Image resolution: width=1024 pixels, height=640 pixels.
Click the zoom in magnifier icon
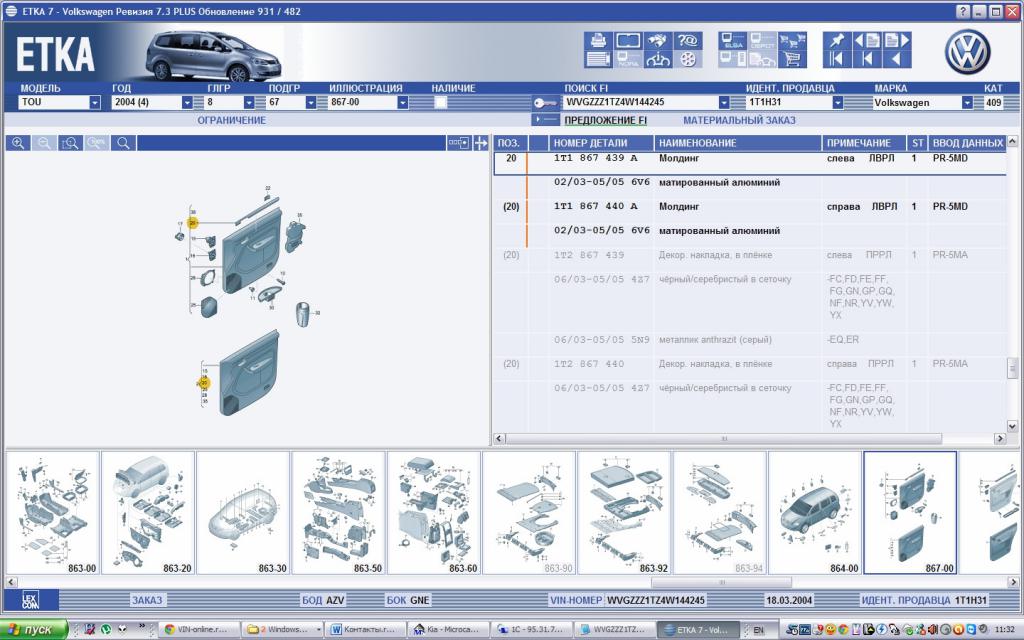point(18,143)
